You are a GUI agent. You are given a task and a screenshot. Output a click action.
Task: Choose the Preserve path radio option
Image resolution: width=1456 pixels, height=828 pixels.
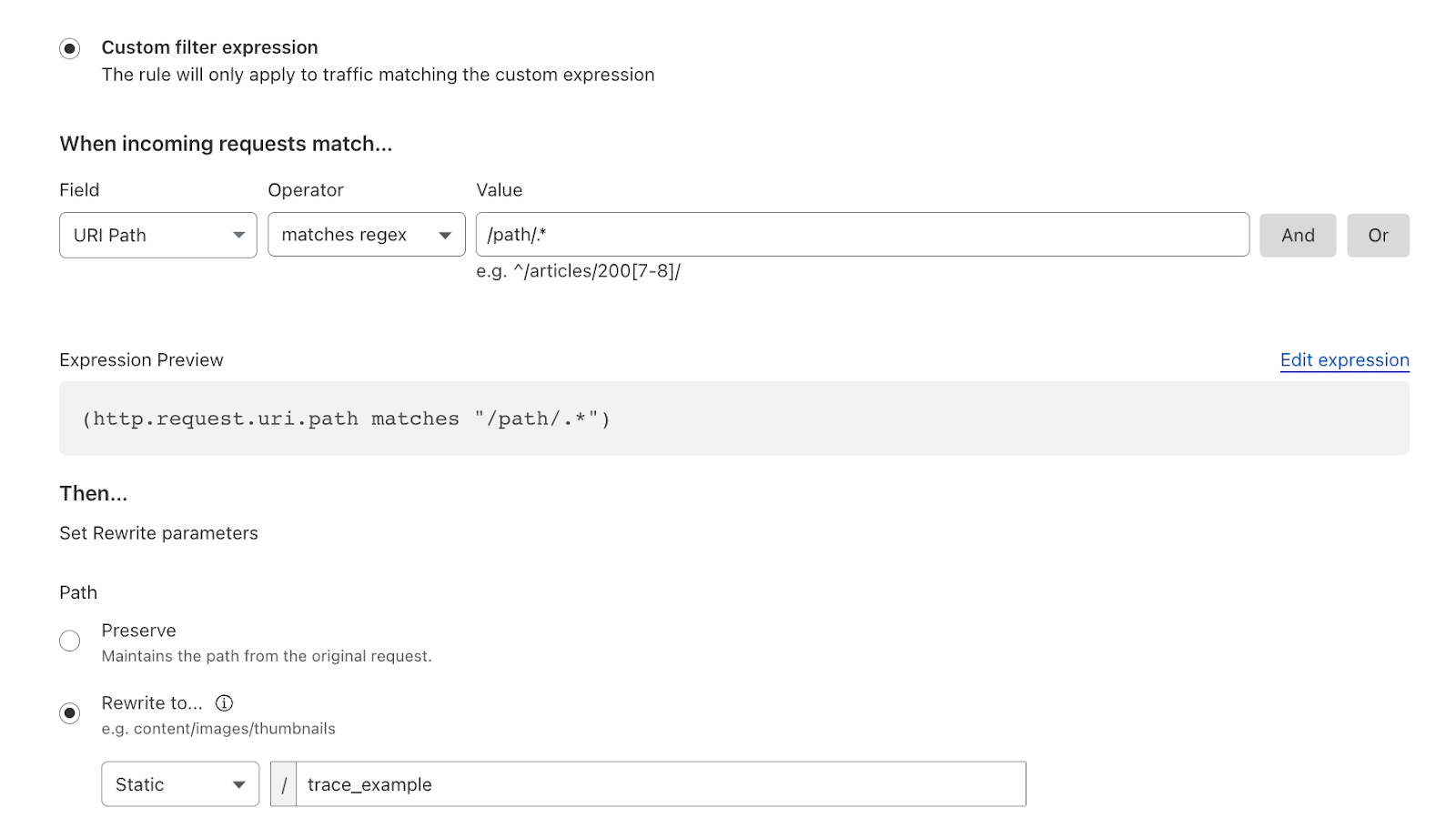coord(70,641)
